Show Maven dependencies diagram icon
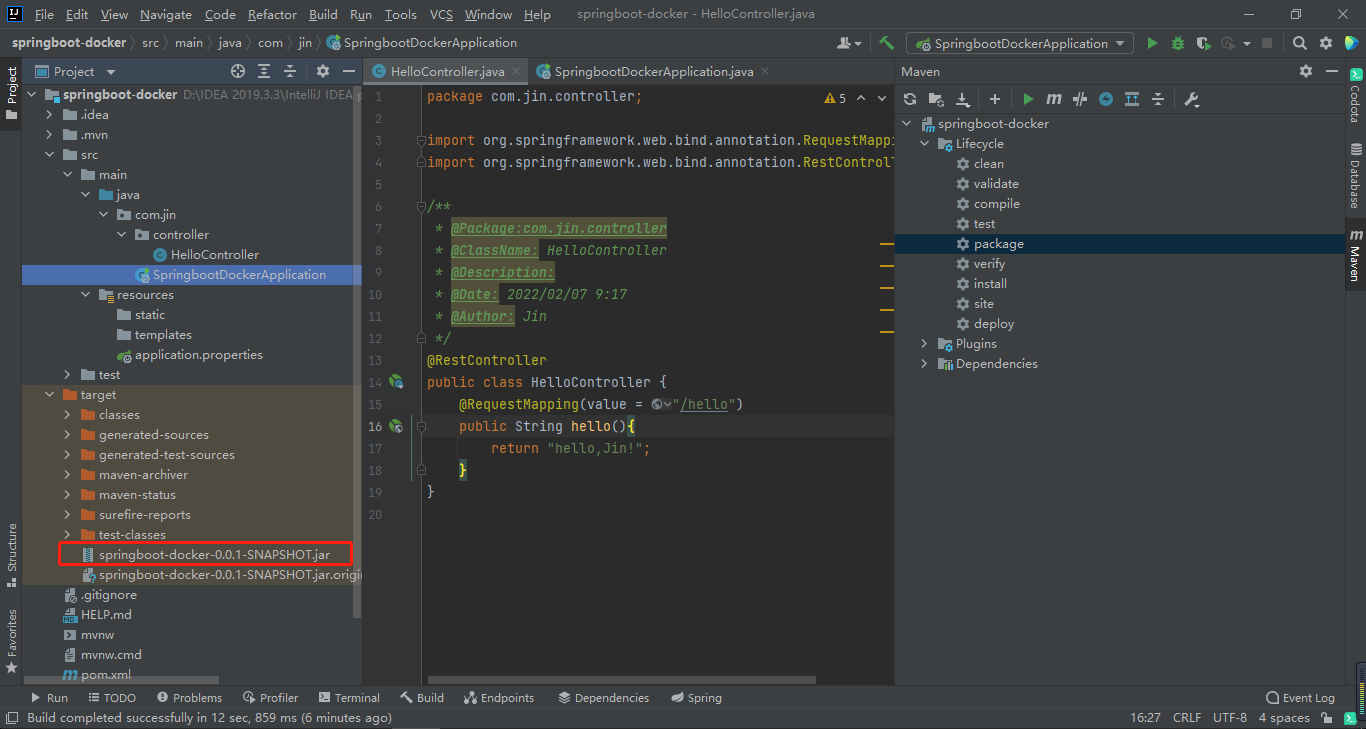 coord(1132,99)
